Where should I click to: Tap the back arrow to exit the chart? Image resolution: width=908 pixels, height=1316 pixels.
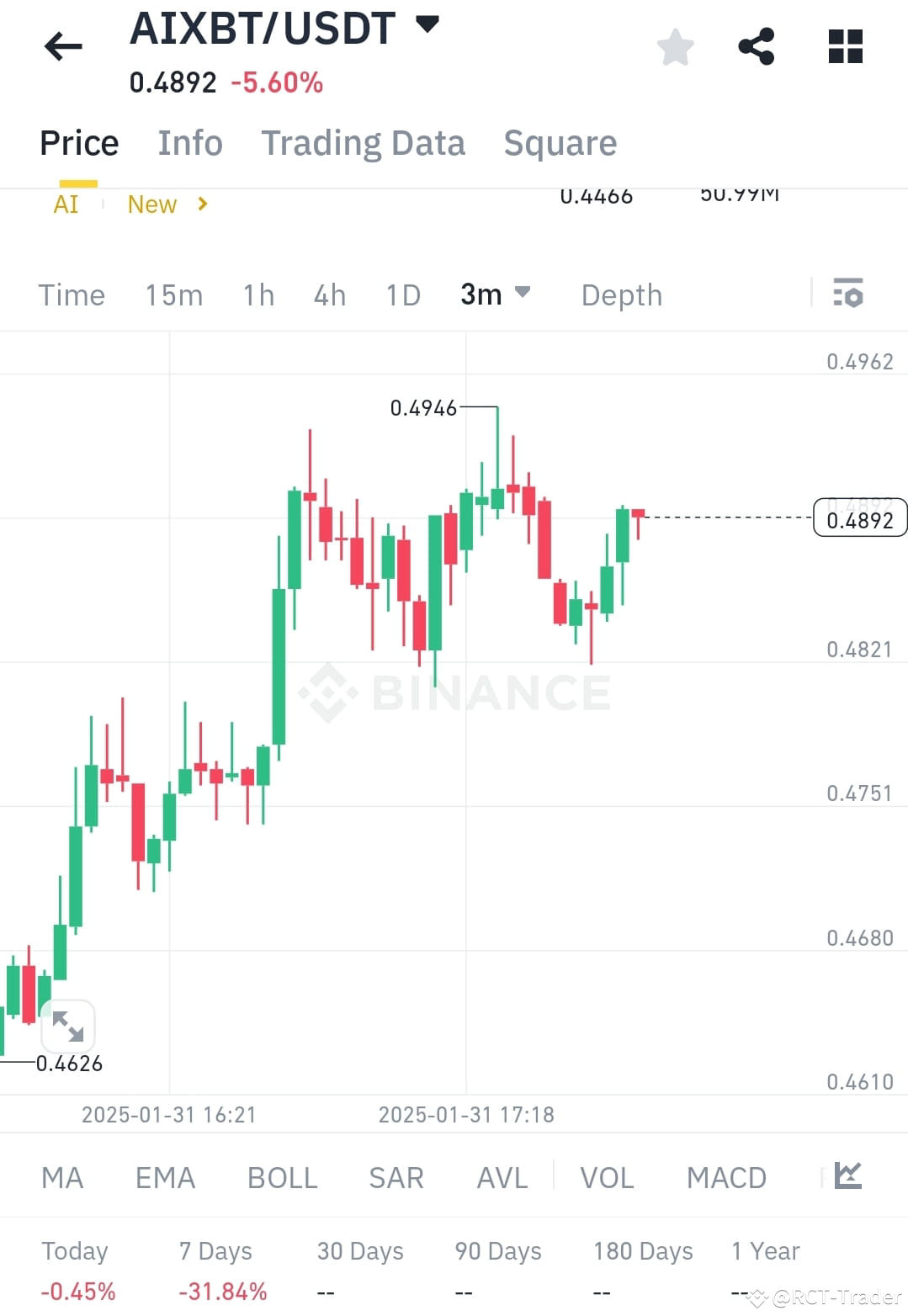pos(62,46)
